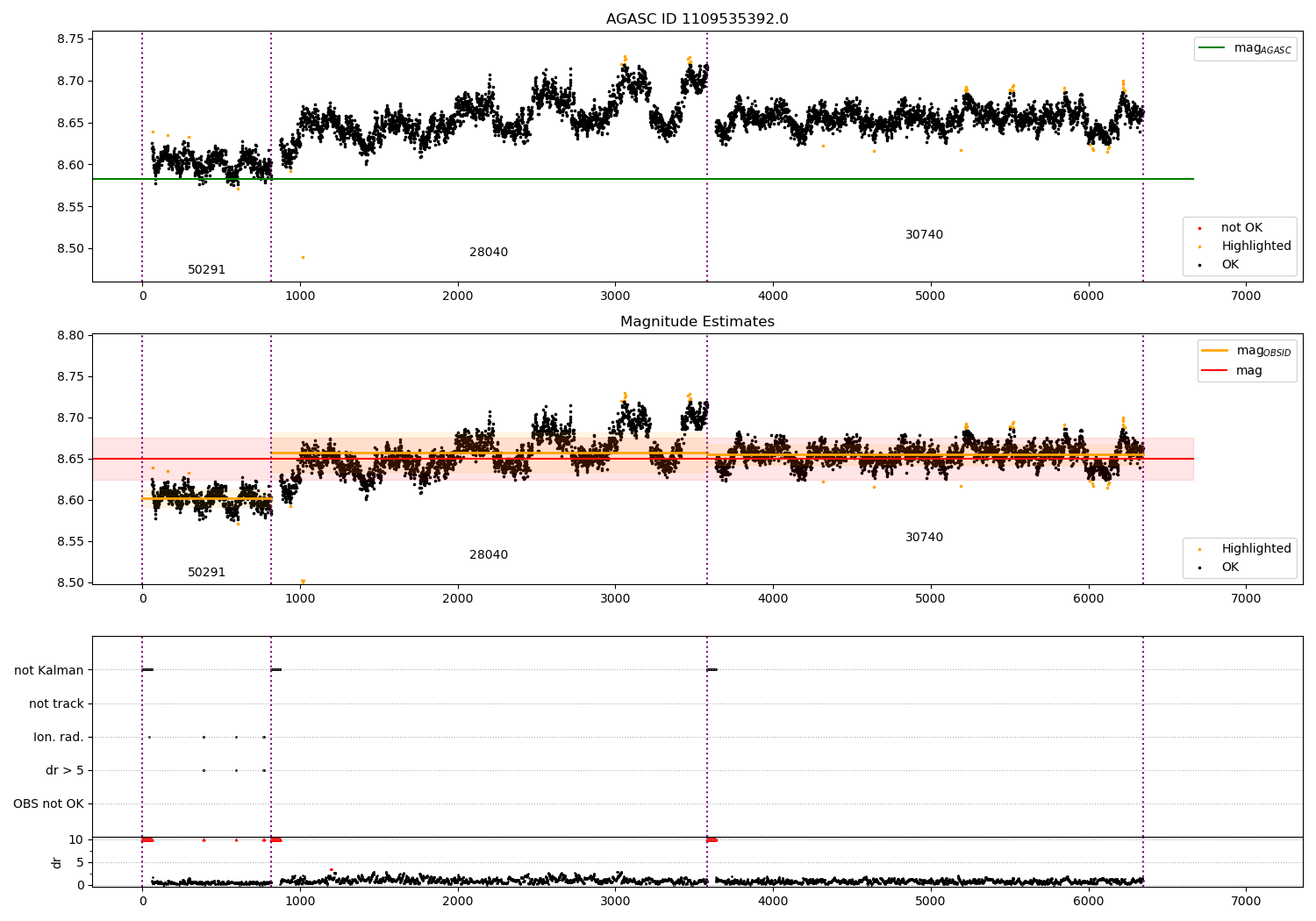Click the green mag AGASC legend entry
The image size is (1316, 921).
[1245, 48]
